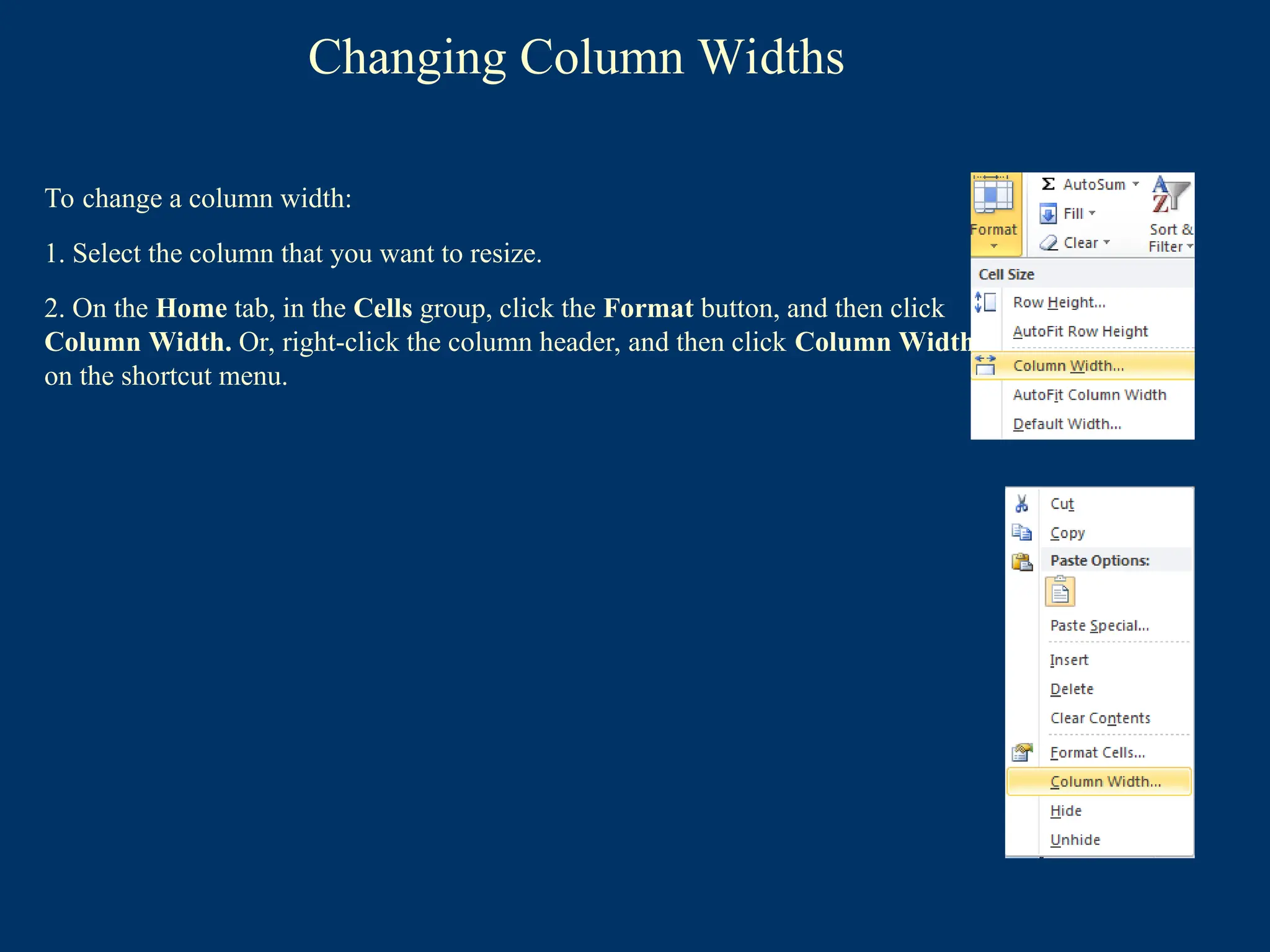Click the Fill down-arrow icon
The height and width of the screenshot is (952, 1270).
click(x=1048, y=214)
